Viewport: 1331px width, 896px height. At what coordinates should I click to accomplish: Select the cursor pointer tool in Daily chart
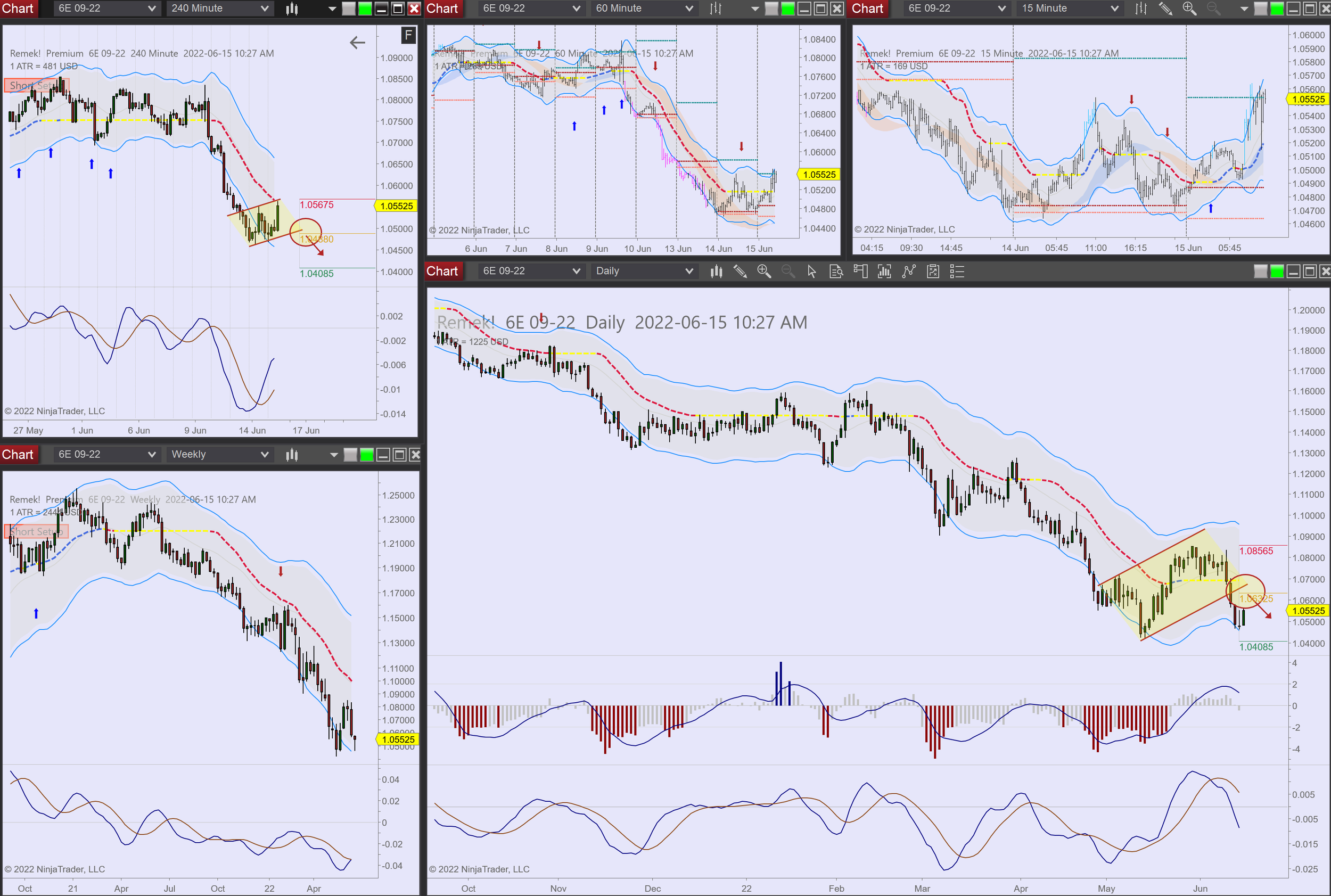coord(811,272)
